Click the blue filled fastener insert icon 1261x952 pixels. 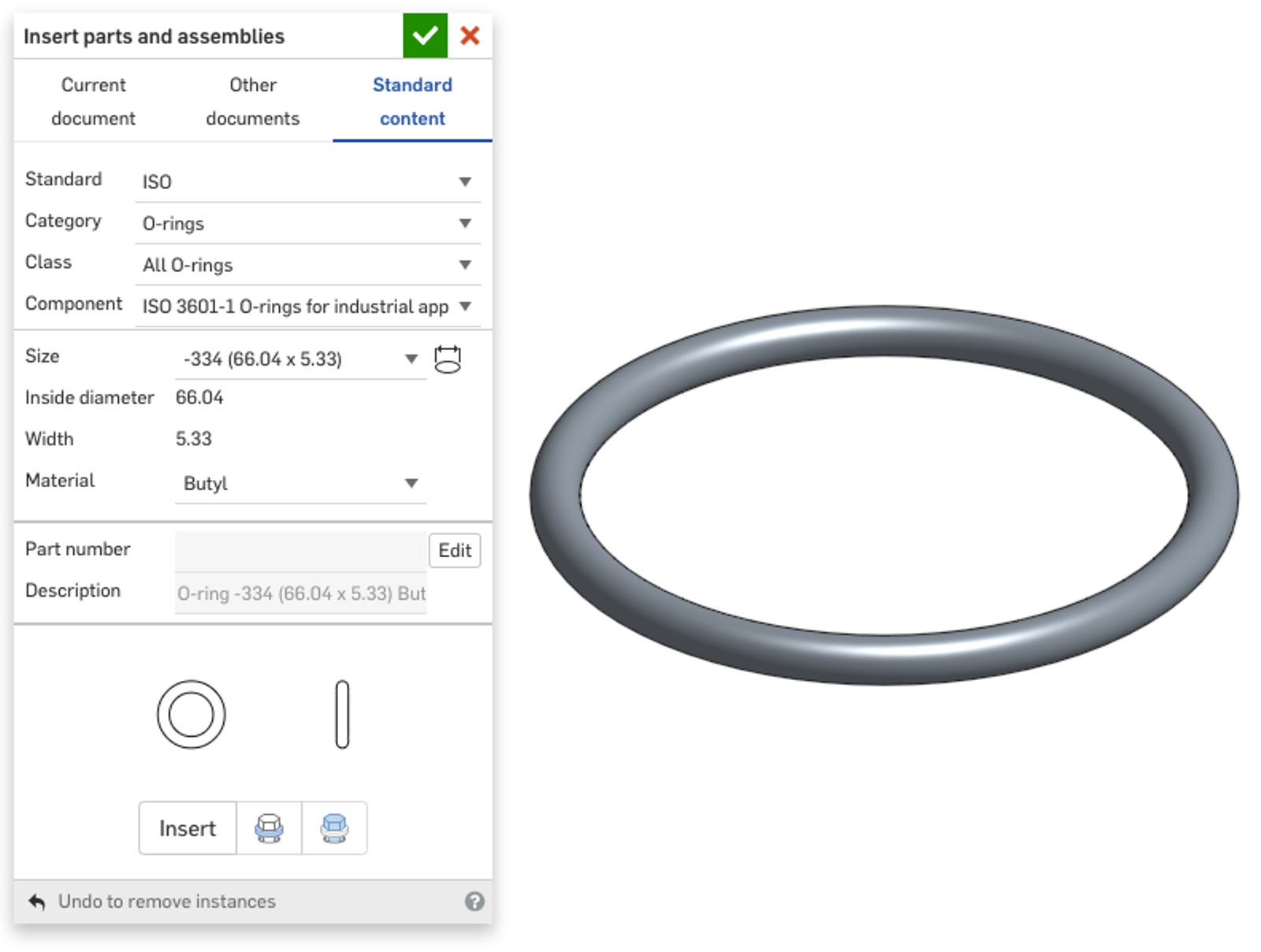pos(334,828)
